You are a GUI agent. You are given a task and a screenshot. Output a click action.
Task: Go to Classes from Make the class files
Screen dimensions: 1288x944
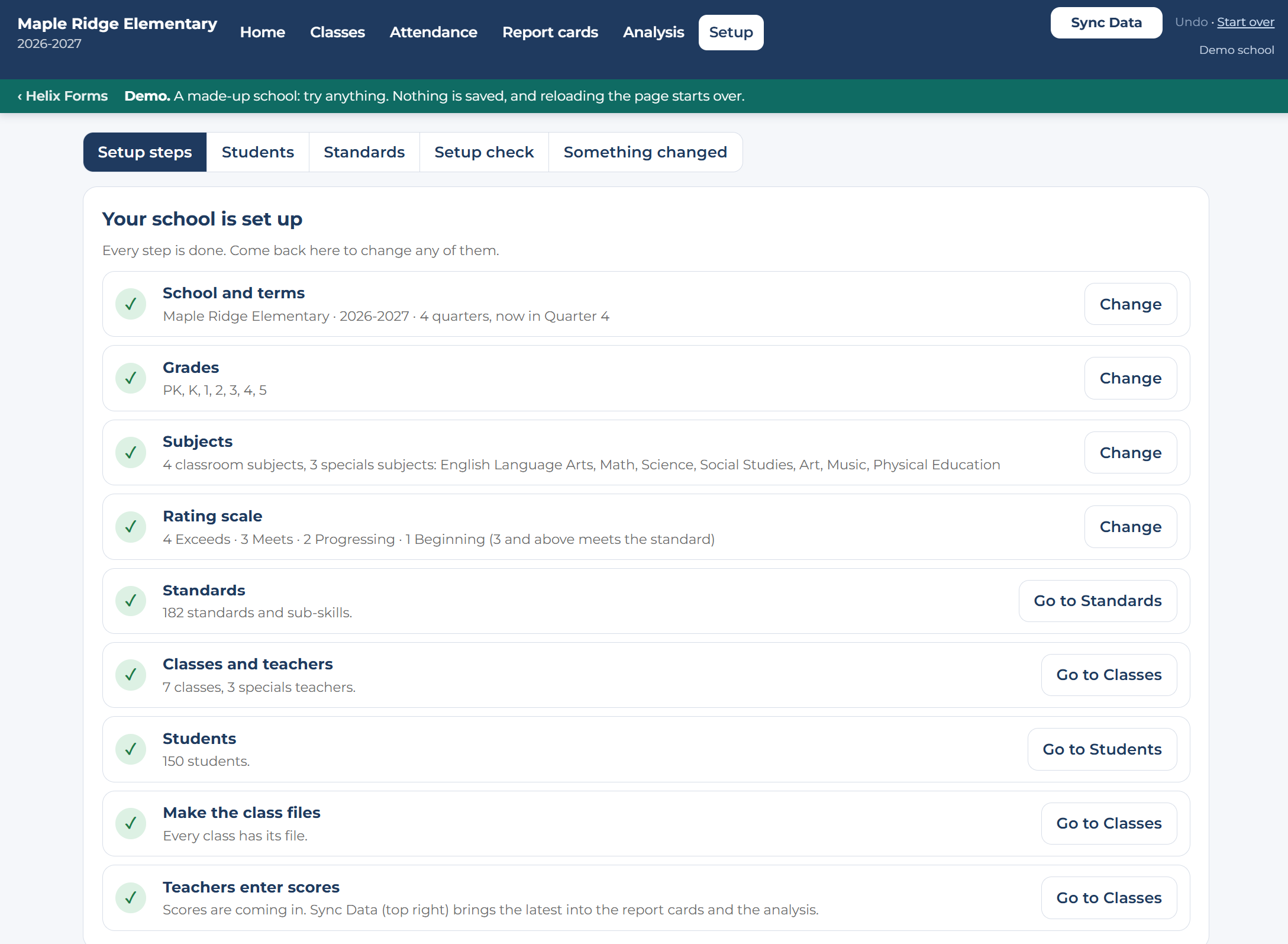coord(1109,823)
